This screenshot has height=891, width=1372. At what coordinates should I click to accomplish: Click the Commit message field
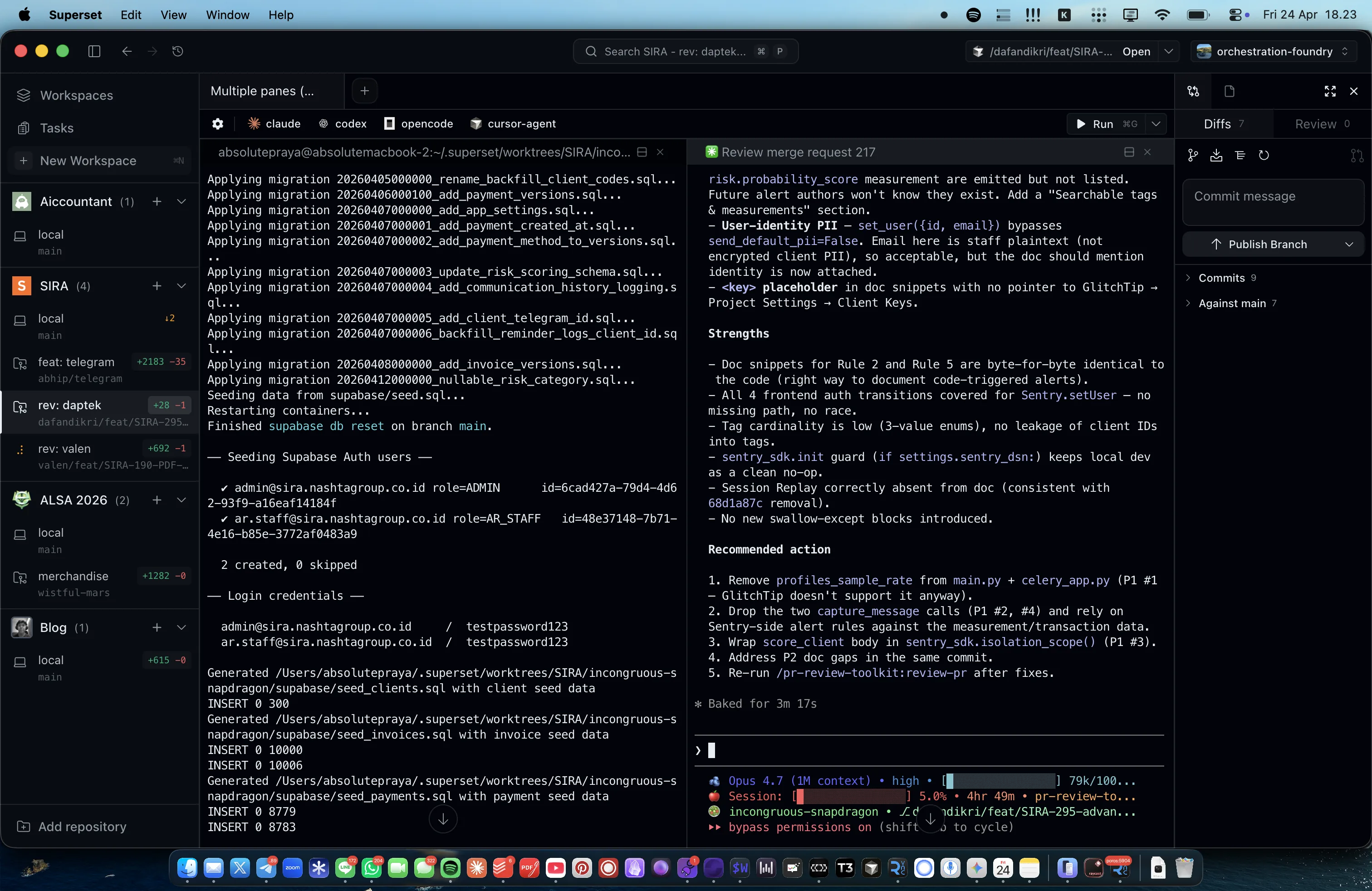pyautogui.click(x=1273, y=202)
